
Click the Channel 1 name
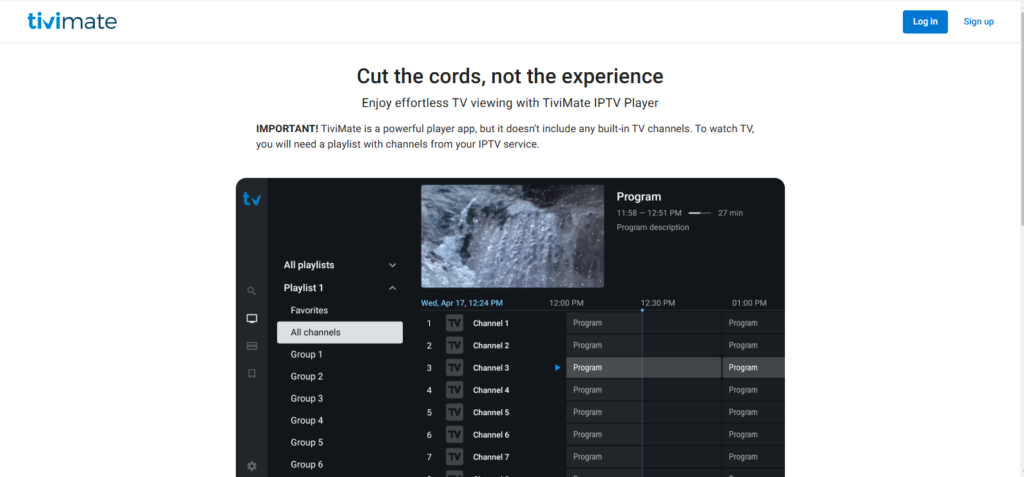coord(490,323)
